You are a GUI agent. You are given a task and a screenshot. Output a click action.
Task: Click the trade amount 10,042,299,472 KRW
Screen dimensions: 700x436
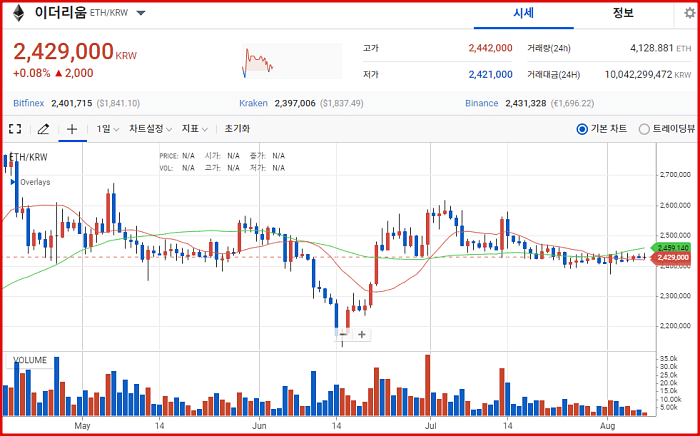pyautogui.click(x=648, y=75)
